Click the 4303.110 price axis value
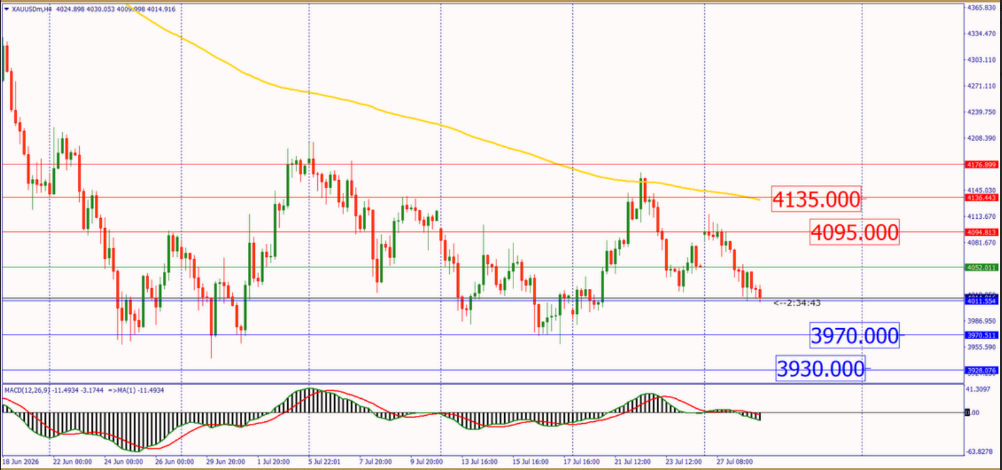This screenshot has width=1002, height=470. 982,59
